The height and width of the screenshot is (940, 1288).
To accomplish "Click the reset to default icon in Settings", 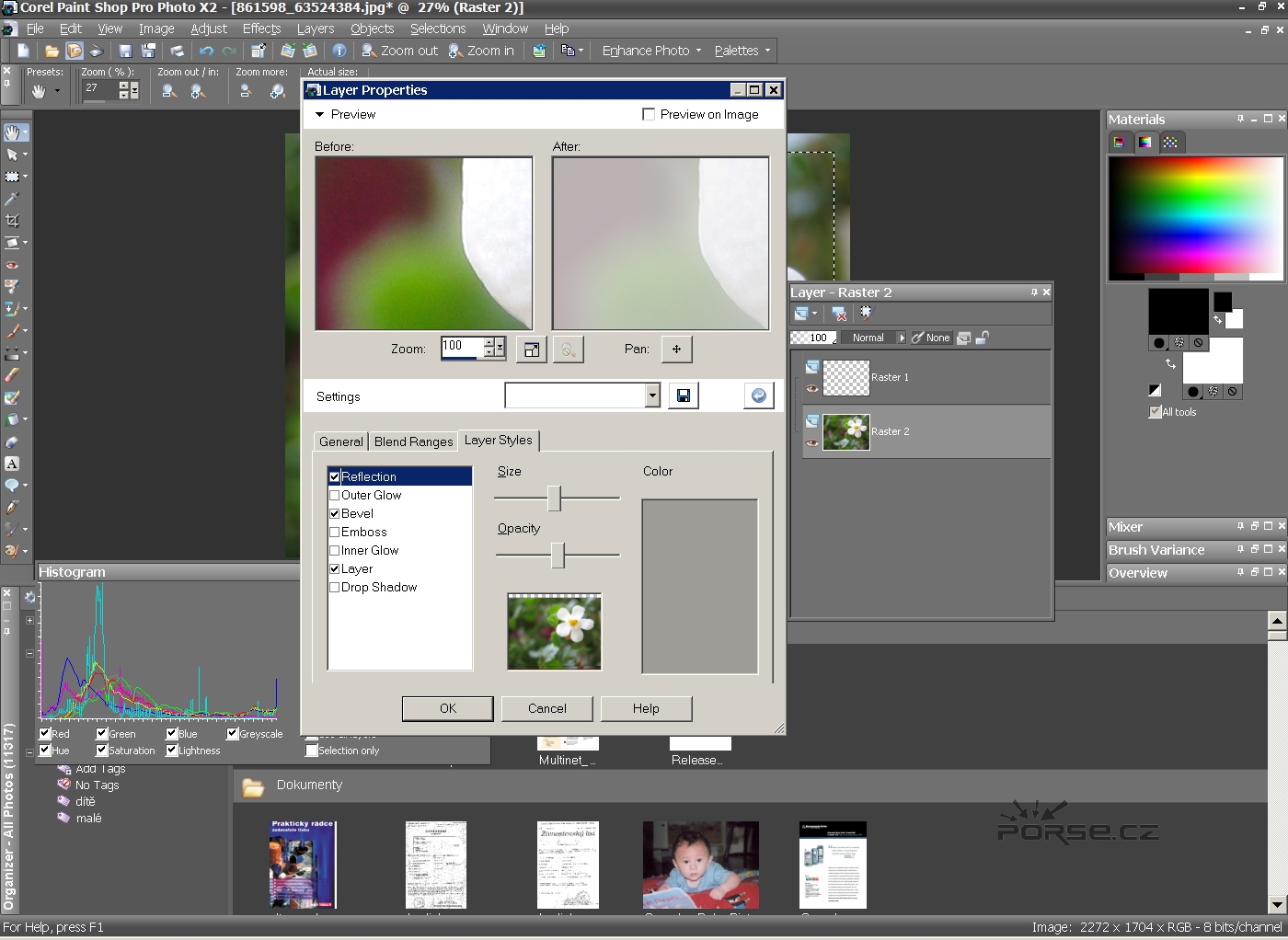I will tap(759, 395).
